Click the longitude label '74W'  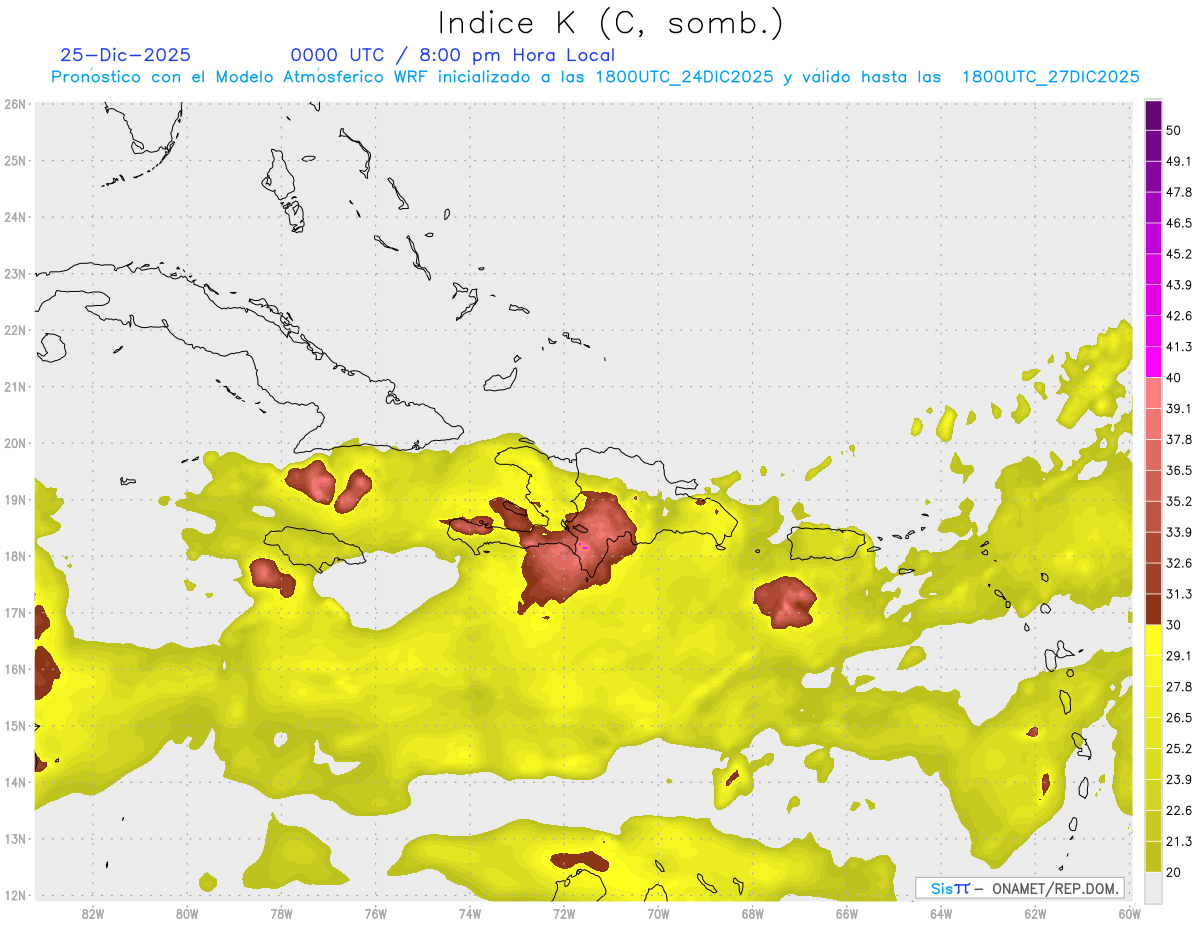click(469, 914)
